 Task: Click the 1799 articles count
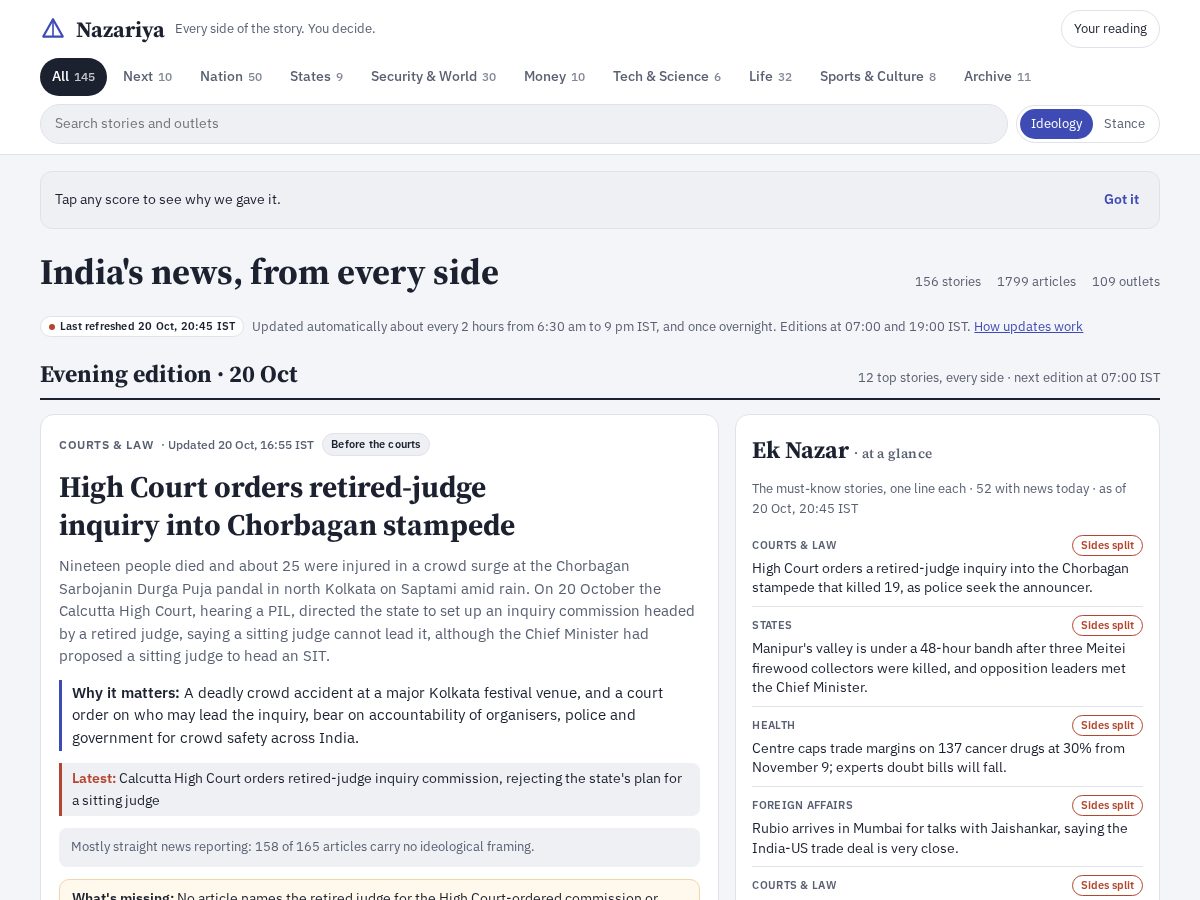click(x=1036, y=282)
